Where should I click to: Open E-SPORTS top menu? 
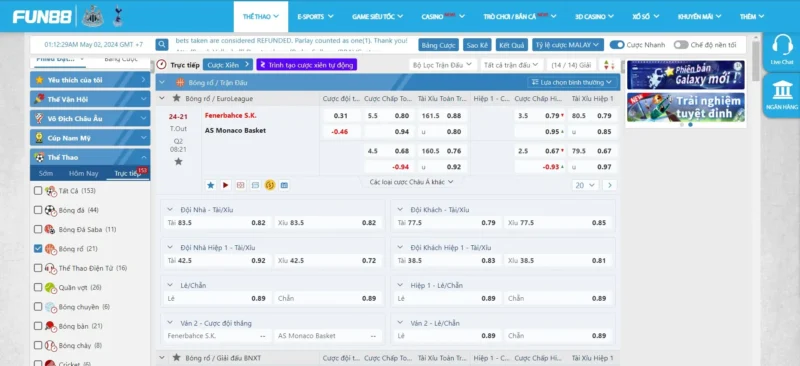tap(315, 16)
